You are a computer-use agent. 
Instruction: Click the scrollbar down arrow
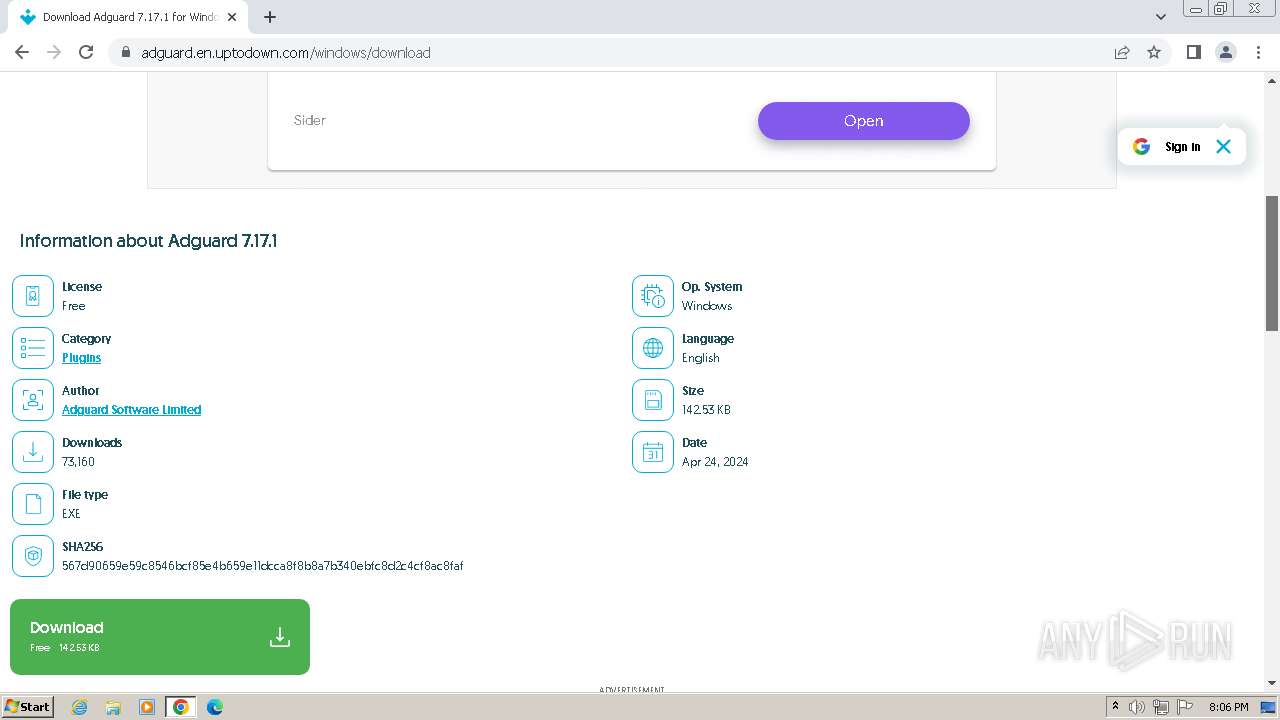coord(1272,683)
